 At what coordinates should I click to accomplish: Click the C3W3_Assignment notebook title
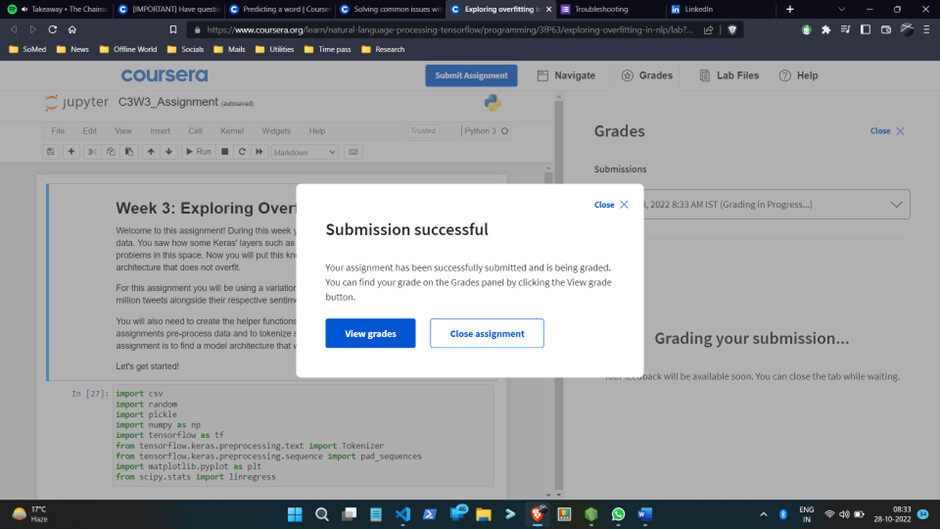tap(168, 102)
